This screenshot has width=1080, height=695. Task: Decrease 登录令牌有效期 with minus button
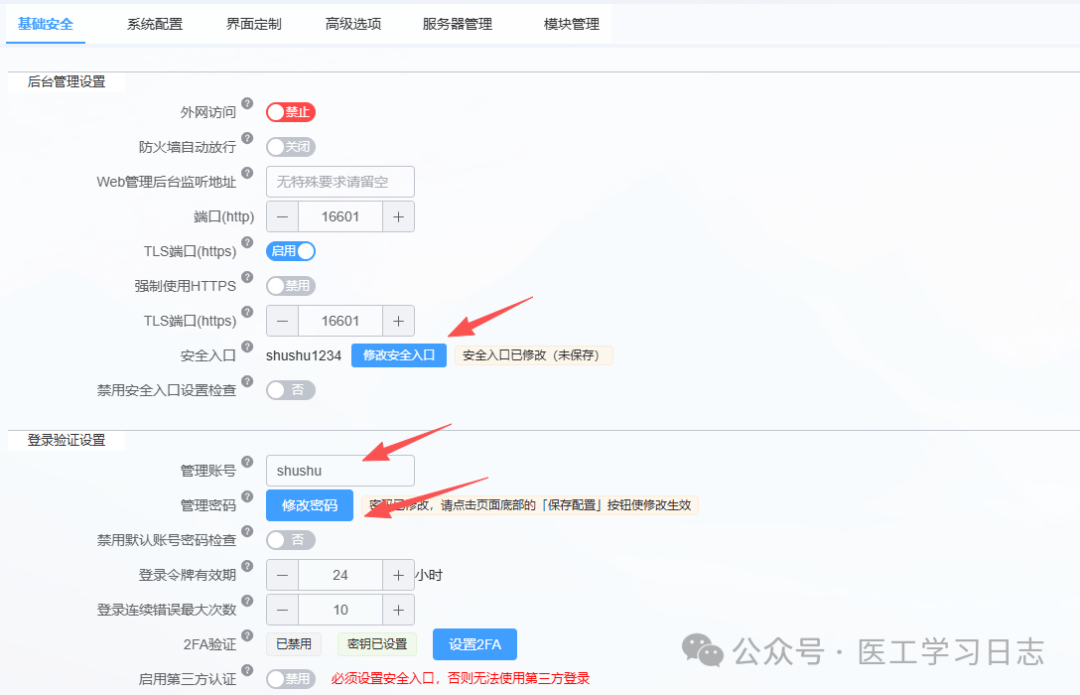point(281,575)
